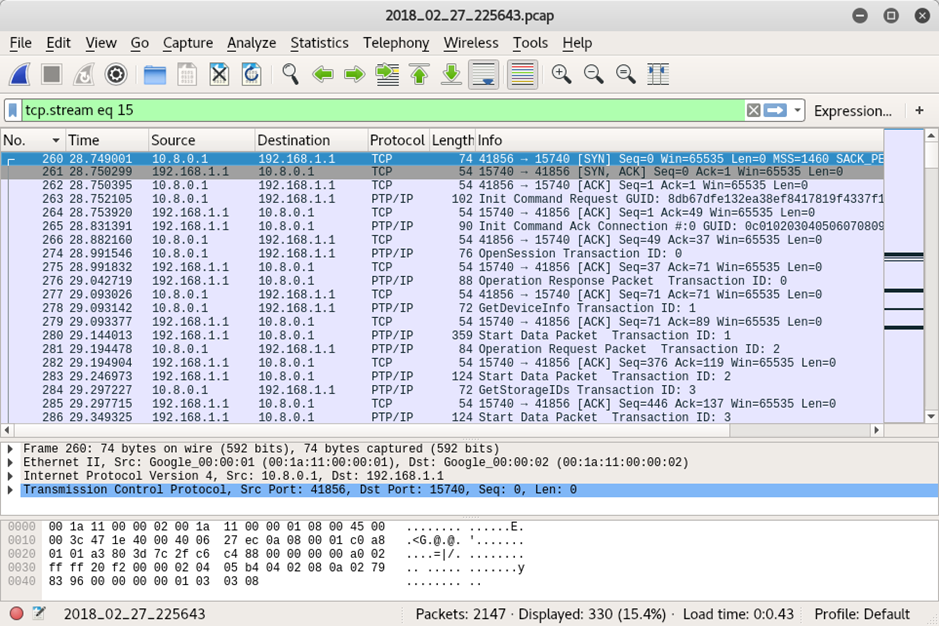Viewport: 939px width, 626px height.
Task: Open a capture file via folder icon
Action: (155, 75)
